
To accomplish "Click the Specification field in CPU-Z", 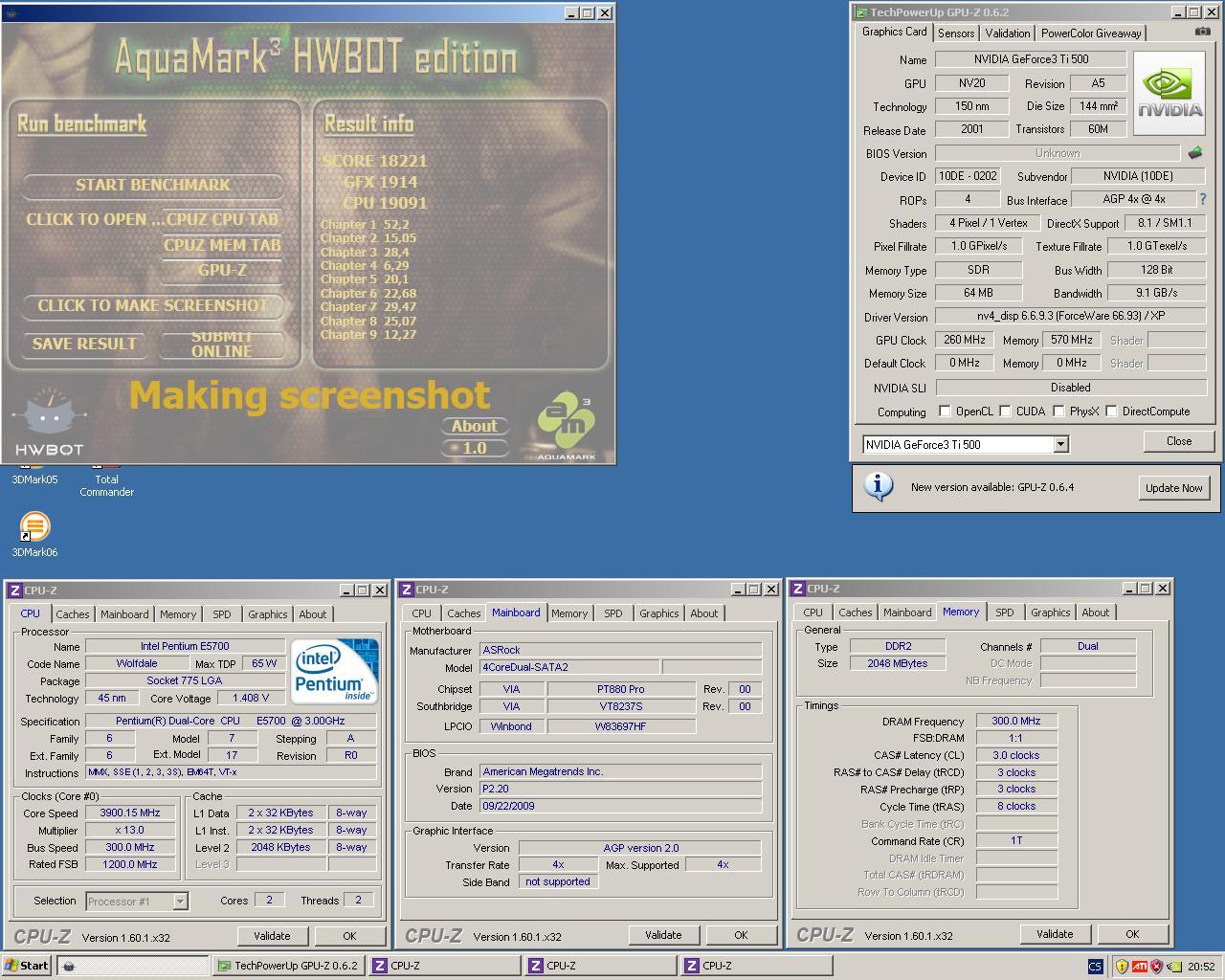I will [x=233, y=721].
